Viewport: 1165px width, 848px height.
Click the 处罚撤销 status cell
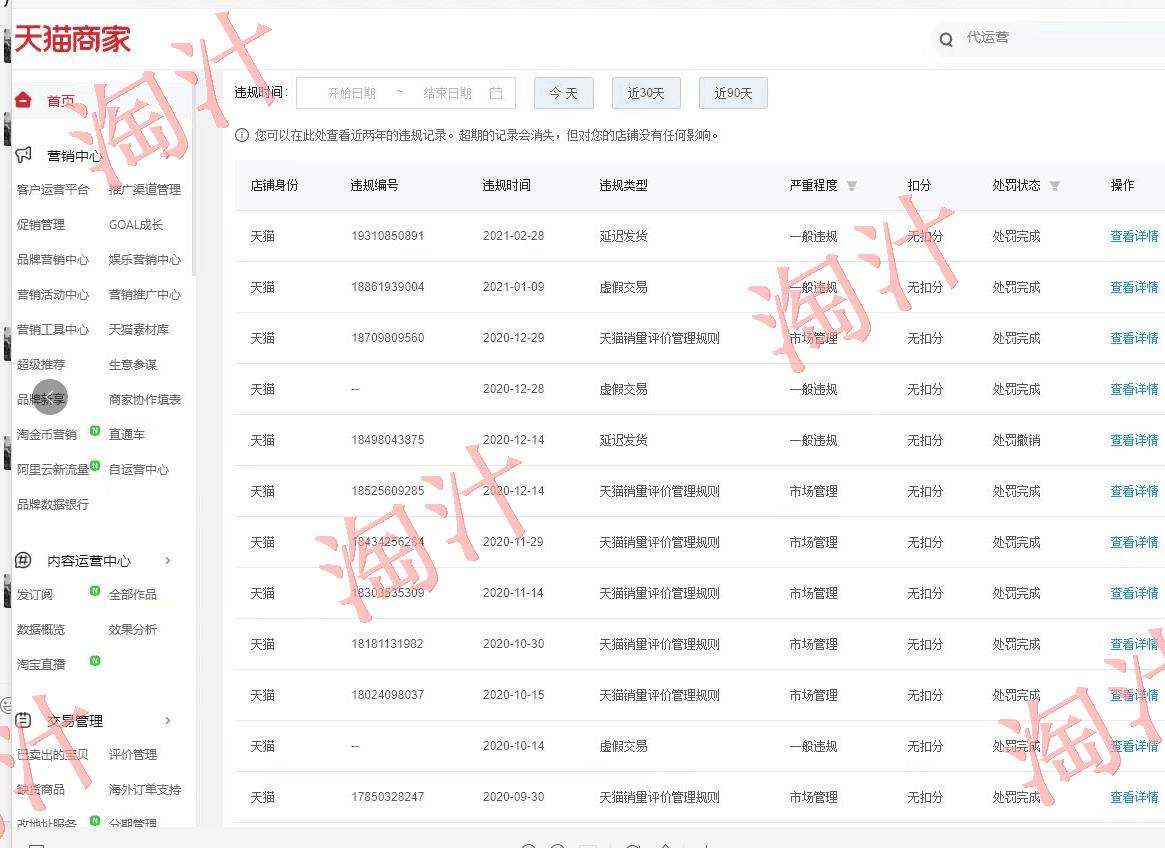(1016, 440)
